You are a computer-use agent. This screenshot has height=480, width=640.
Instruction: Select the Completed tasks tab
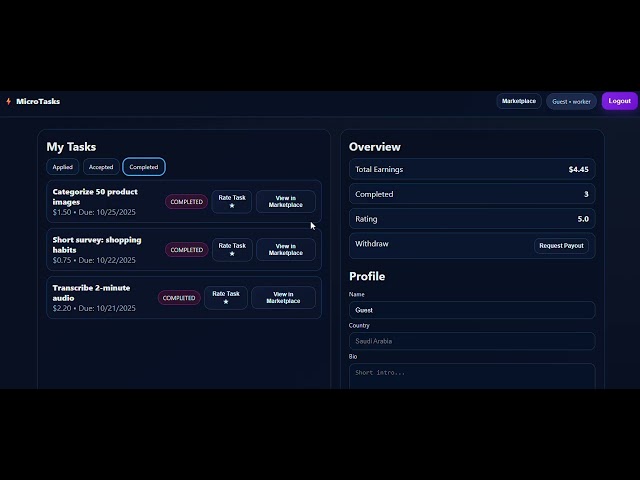144,167
